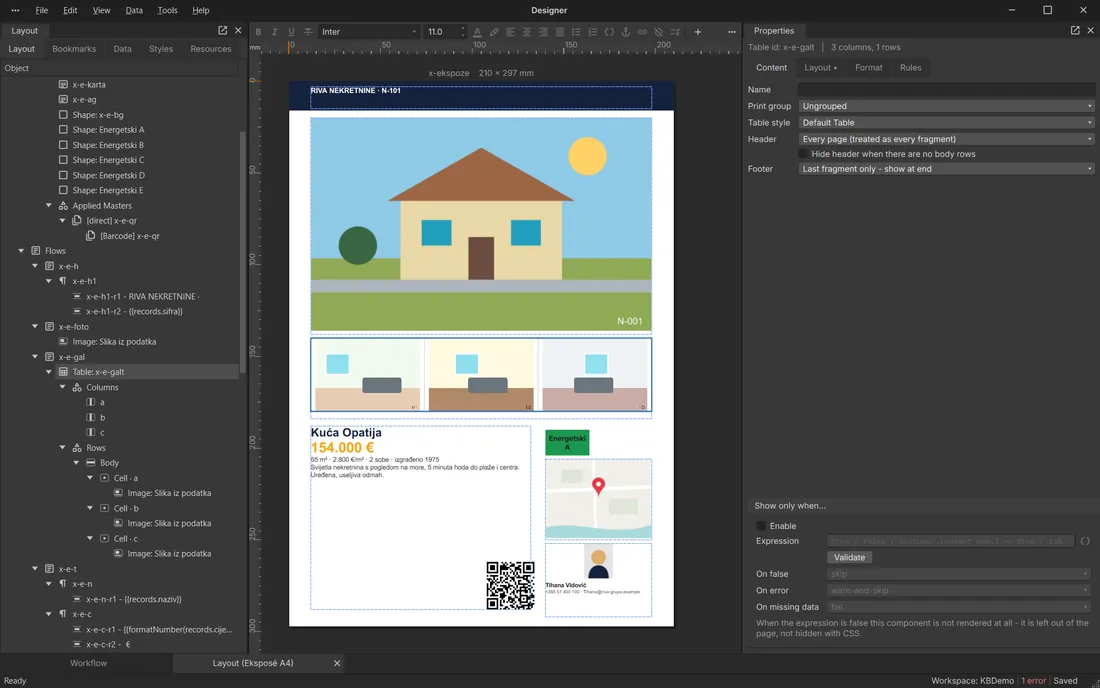Click the 1 error status indicator

(1033, 680)
